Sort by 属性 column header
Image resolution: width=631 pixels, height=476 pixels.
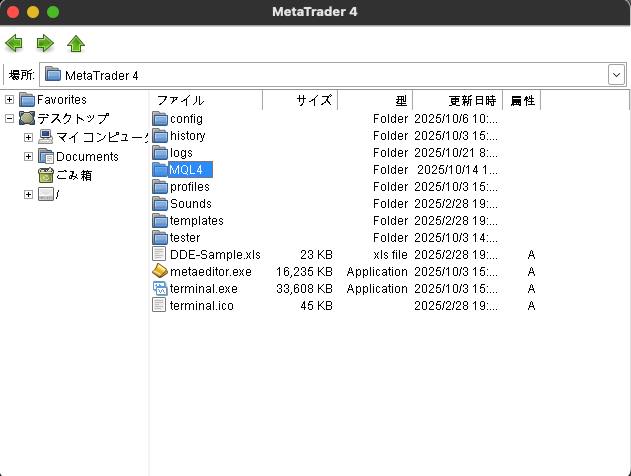click(522, 100)
